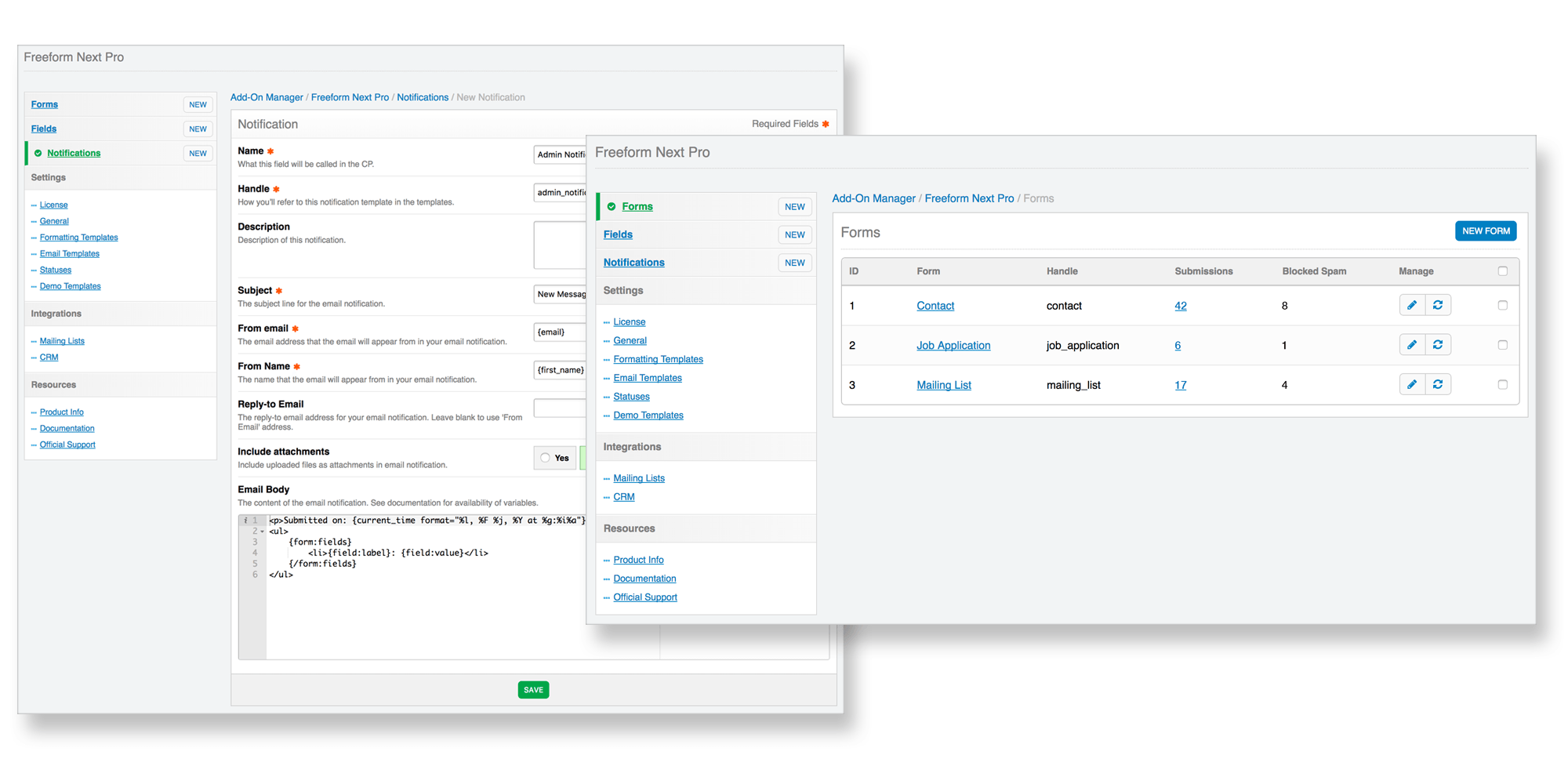Open the Job Application form link
The image size is (1568, 784).
953,345
